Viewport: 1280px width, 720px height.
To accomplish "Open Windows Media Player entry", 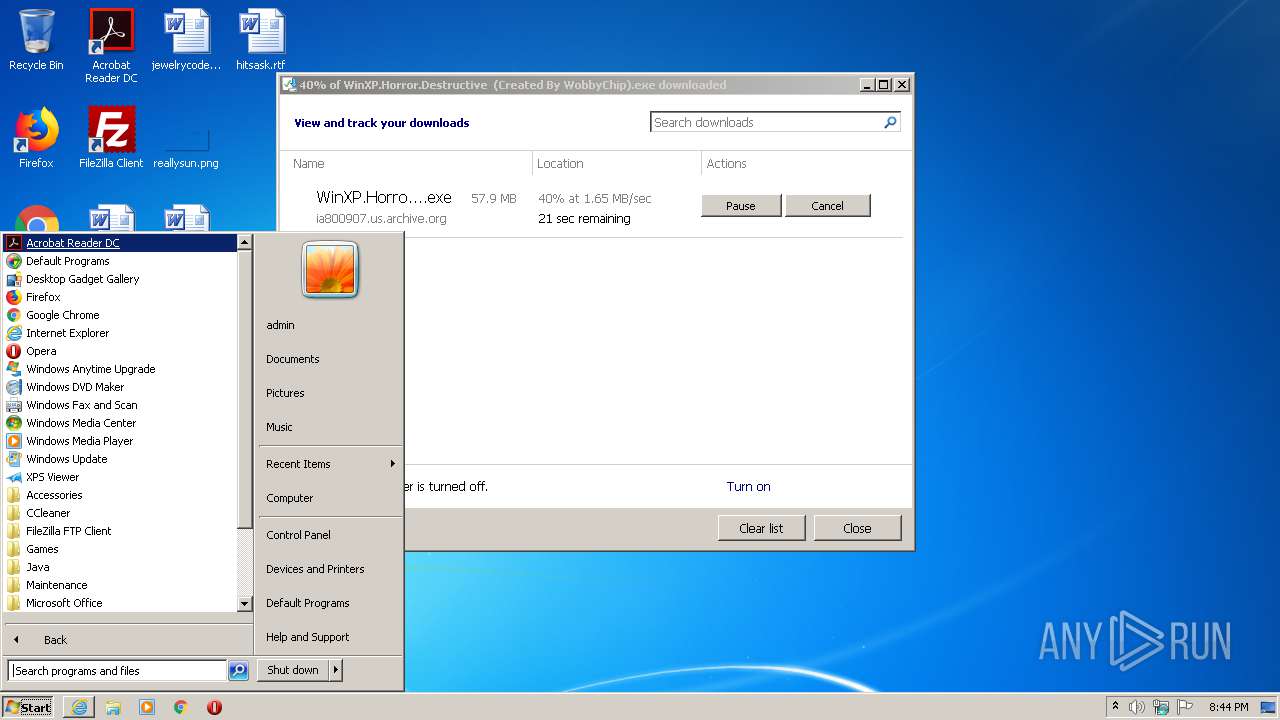I will click(120, 441).
